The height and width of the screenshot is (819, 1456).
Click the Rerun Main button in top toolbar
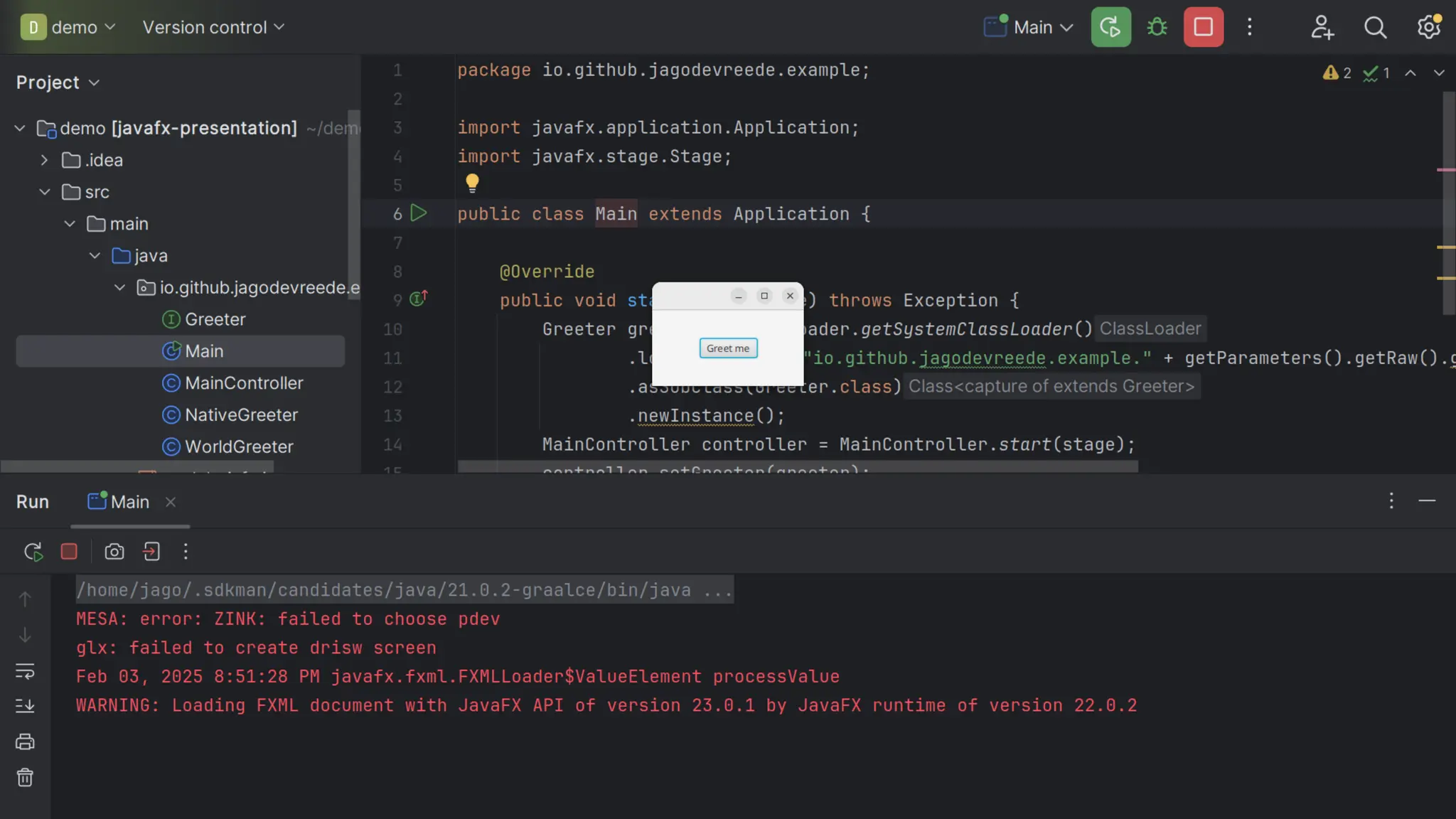pyautogui.click(x=1110, y=27)
